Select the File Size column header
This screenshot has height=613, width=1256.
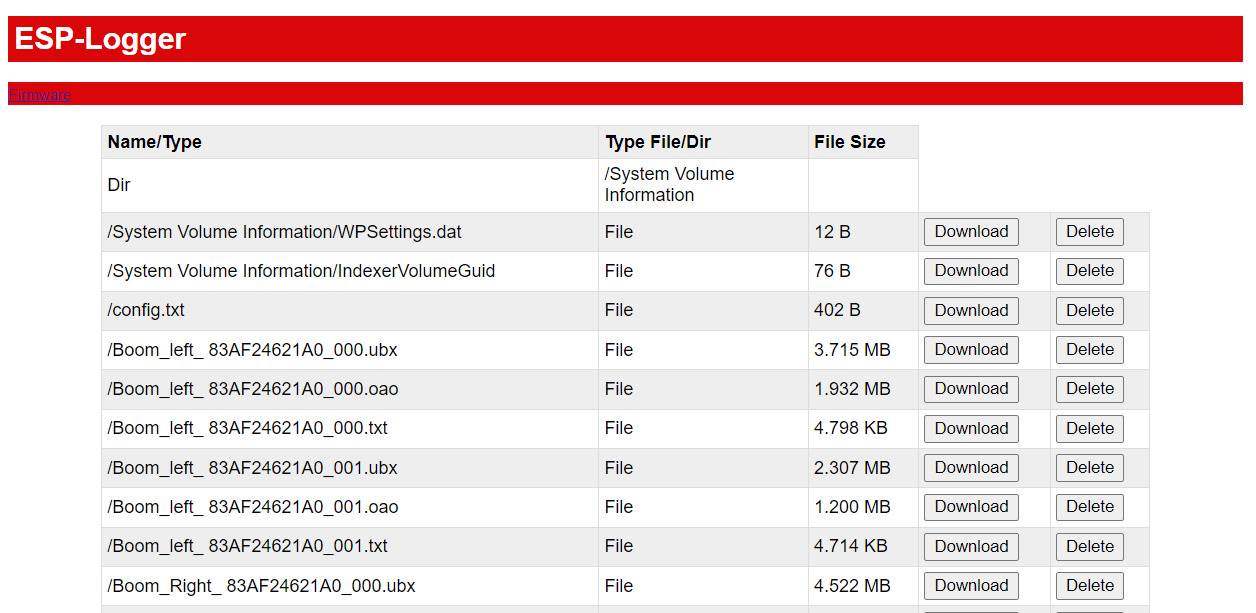(849, 141)
